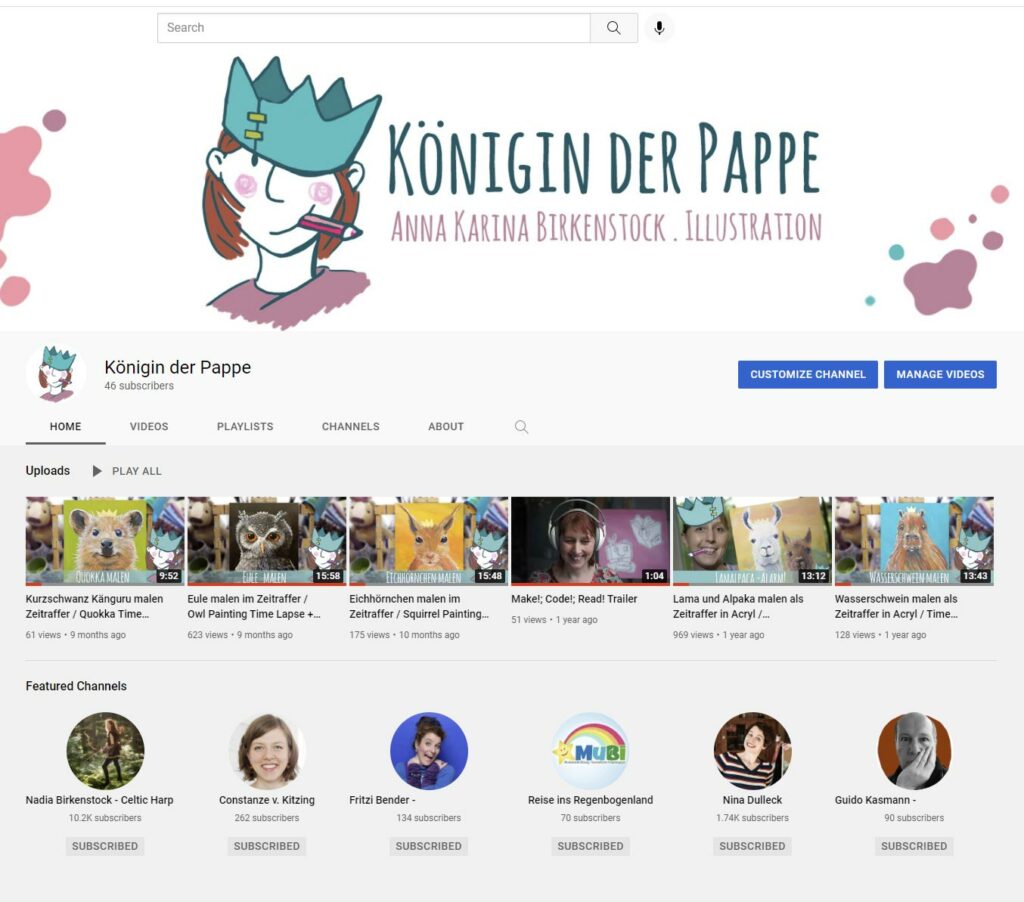This screenshot has height=902, width=1024.
Task: Click the search magnifier button
Action: tap(614, 28)
